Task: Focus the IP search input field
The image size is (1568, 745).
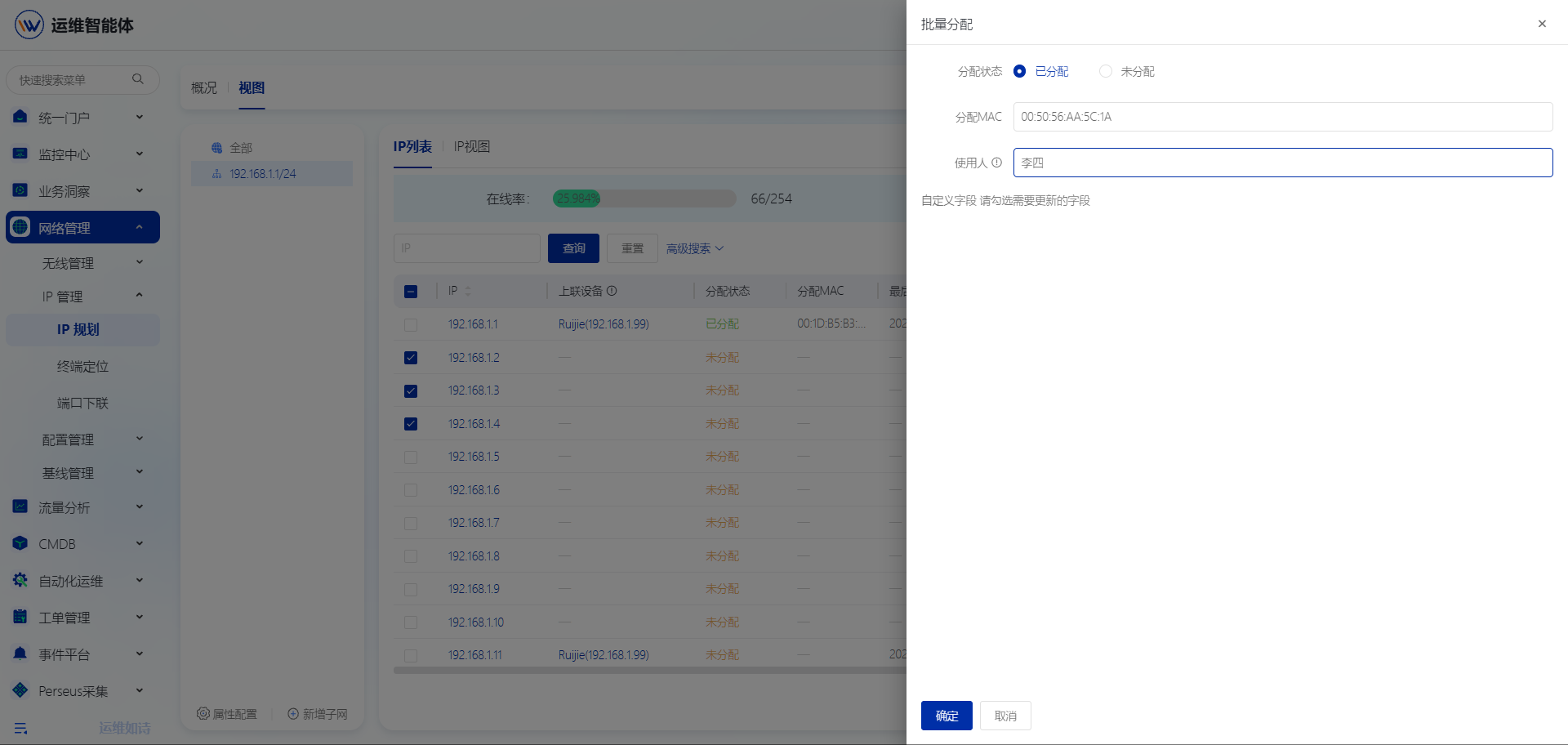Action: coord(467,248)
